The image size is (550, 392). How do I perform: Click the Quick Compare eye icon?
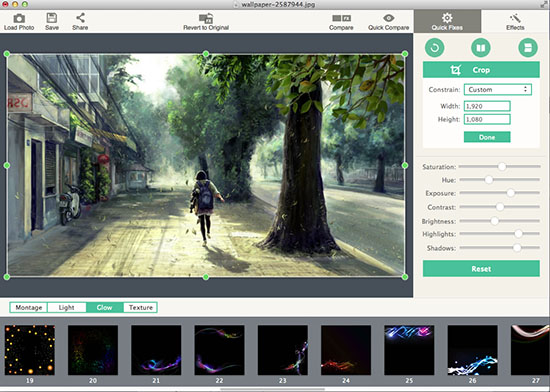pos(389,18)
